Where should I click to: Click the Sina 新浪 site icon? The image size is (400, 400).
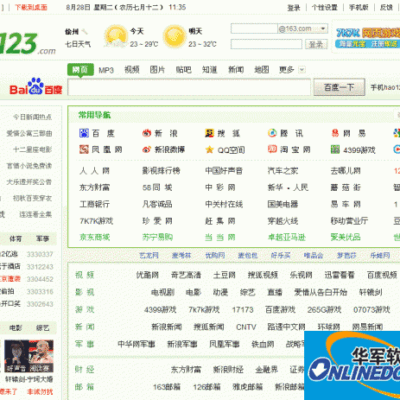147,133
